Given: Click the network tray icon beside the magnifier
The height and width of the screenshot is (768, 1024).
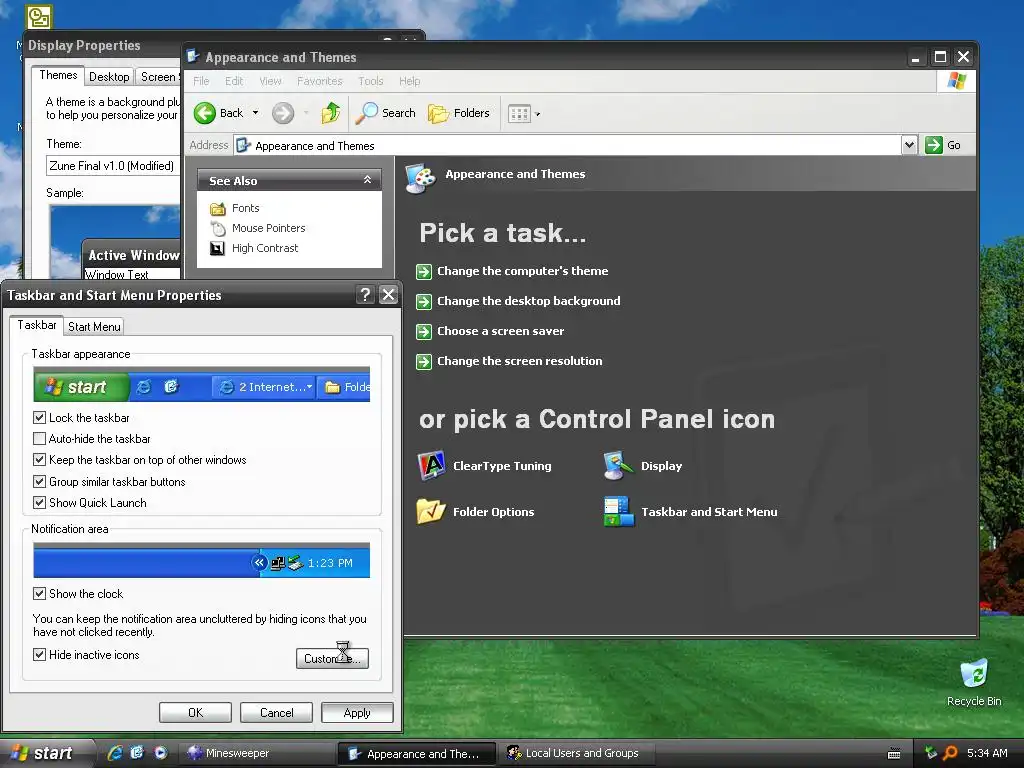Looking at the screenshot, I should [x=931, y=753].
